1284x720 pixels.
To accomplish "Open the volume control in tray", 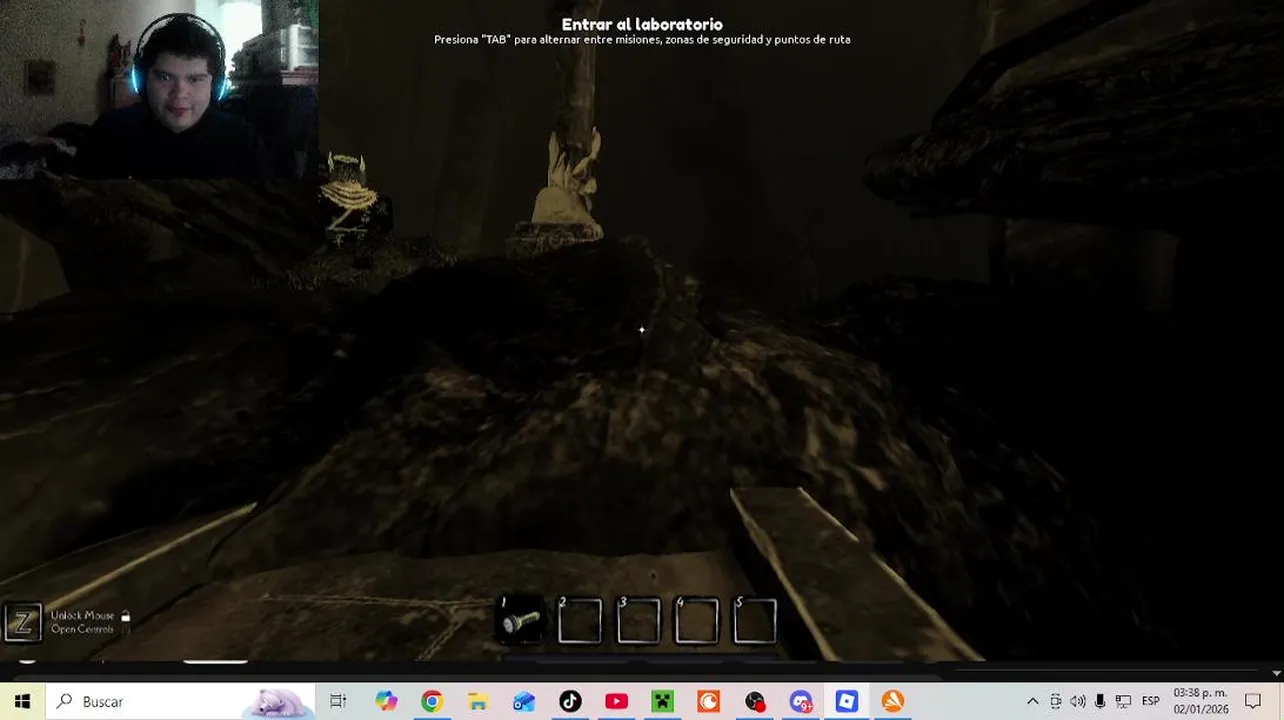I will tap(1078, 701).
